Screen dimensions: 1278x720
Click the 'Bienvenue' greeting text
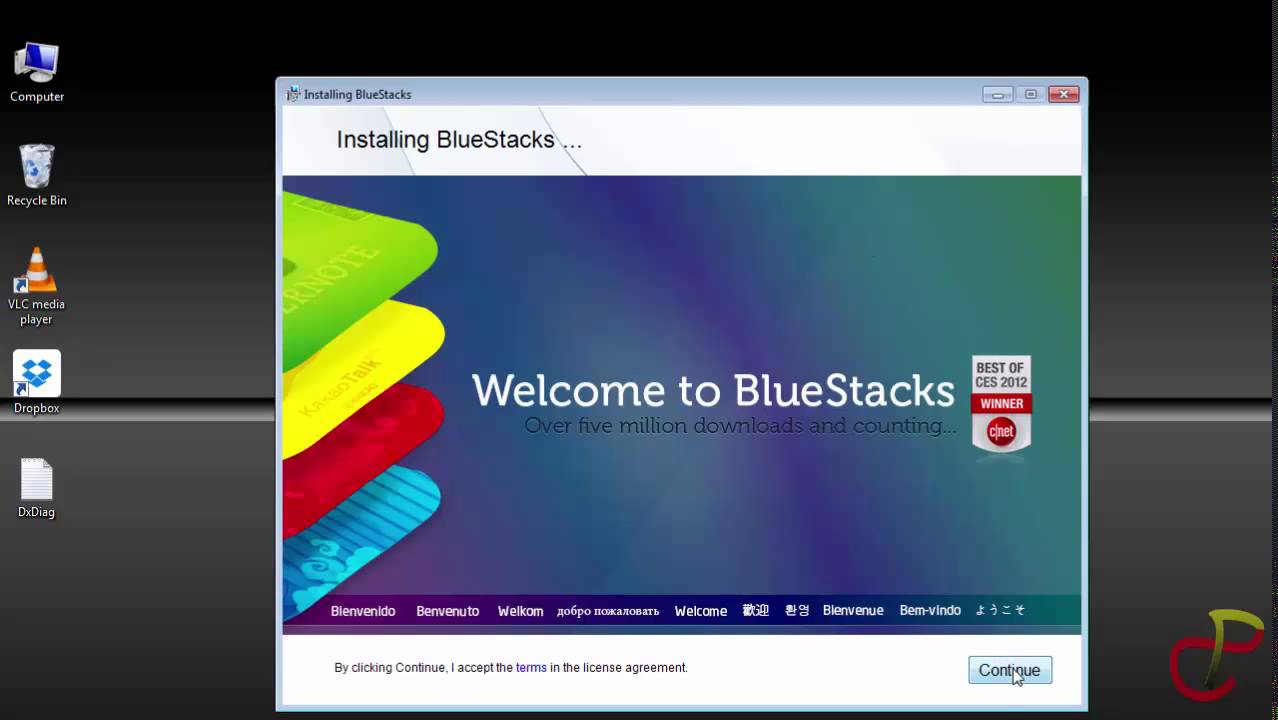click(x=853, y=611)
